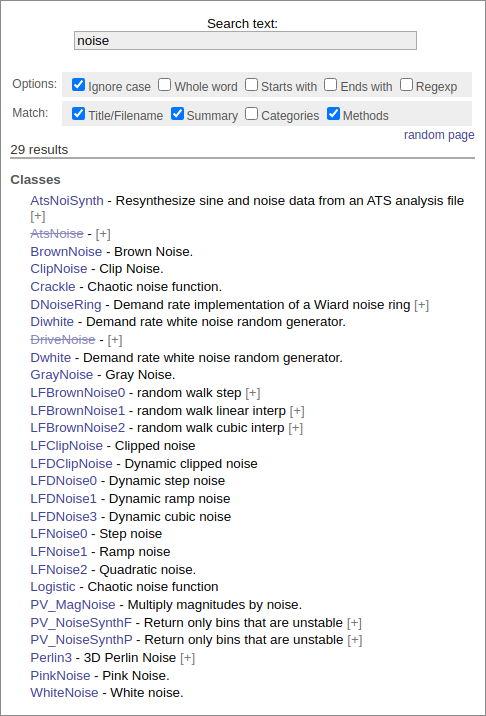The width and height of the screenshot is (486, 716).
Task: Click the '29 results' count text
Action: [39, 150]
